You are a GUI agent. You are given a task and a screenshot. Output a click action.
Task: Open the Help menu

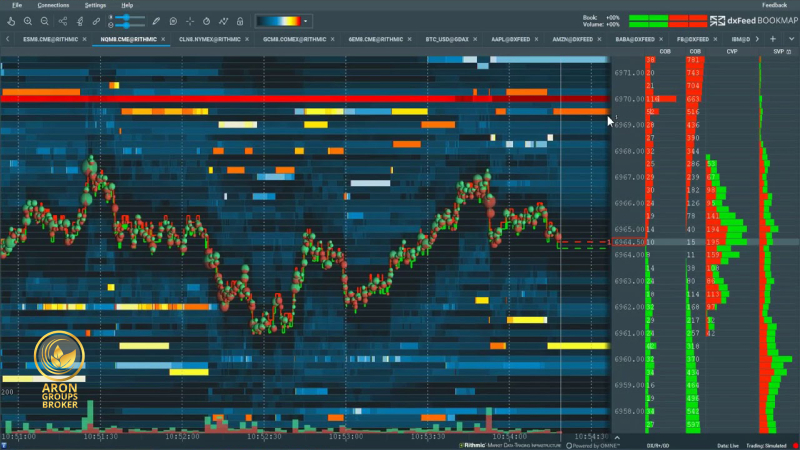(x=127, y=5)
